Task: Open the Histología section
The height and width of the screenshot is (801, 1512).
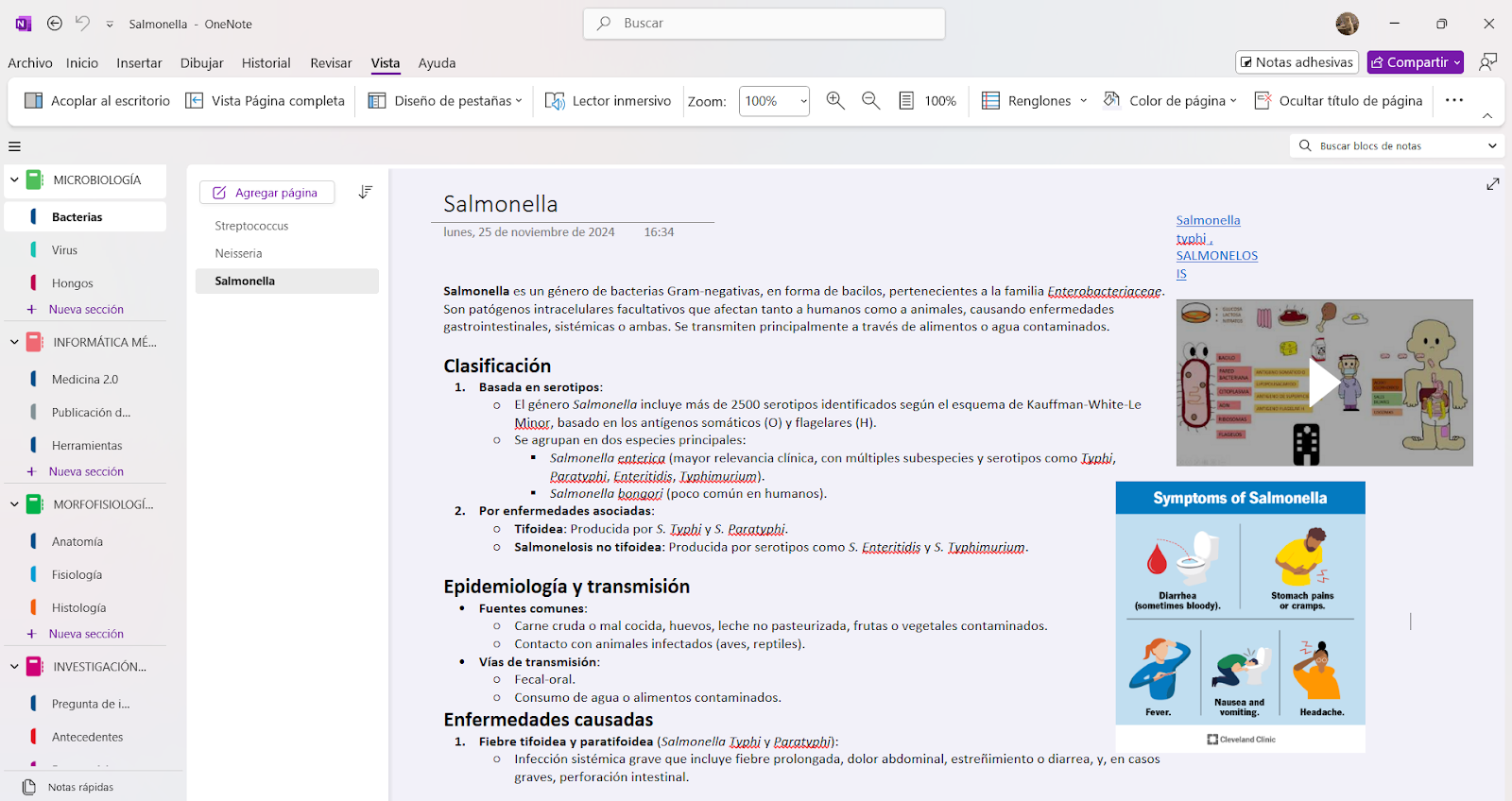Action: pos(86,608)
